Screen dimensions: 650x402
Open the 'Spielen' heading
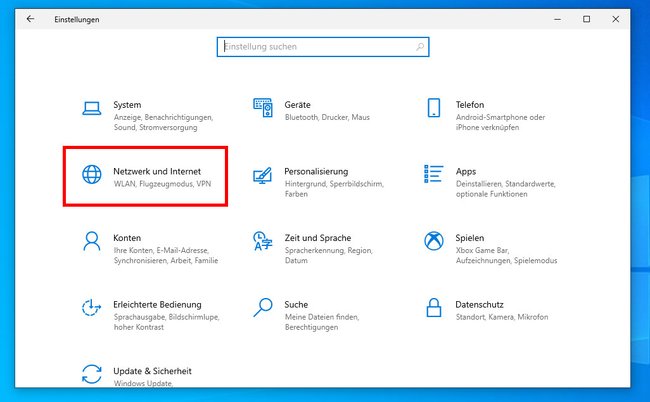click(470, 238)
